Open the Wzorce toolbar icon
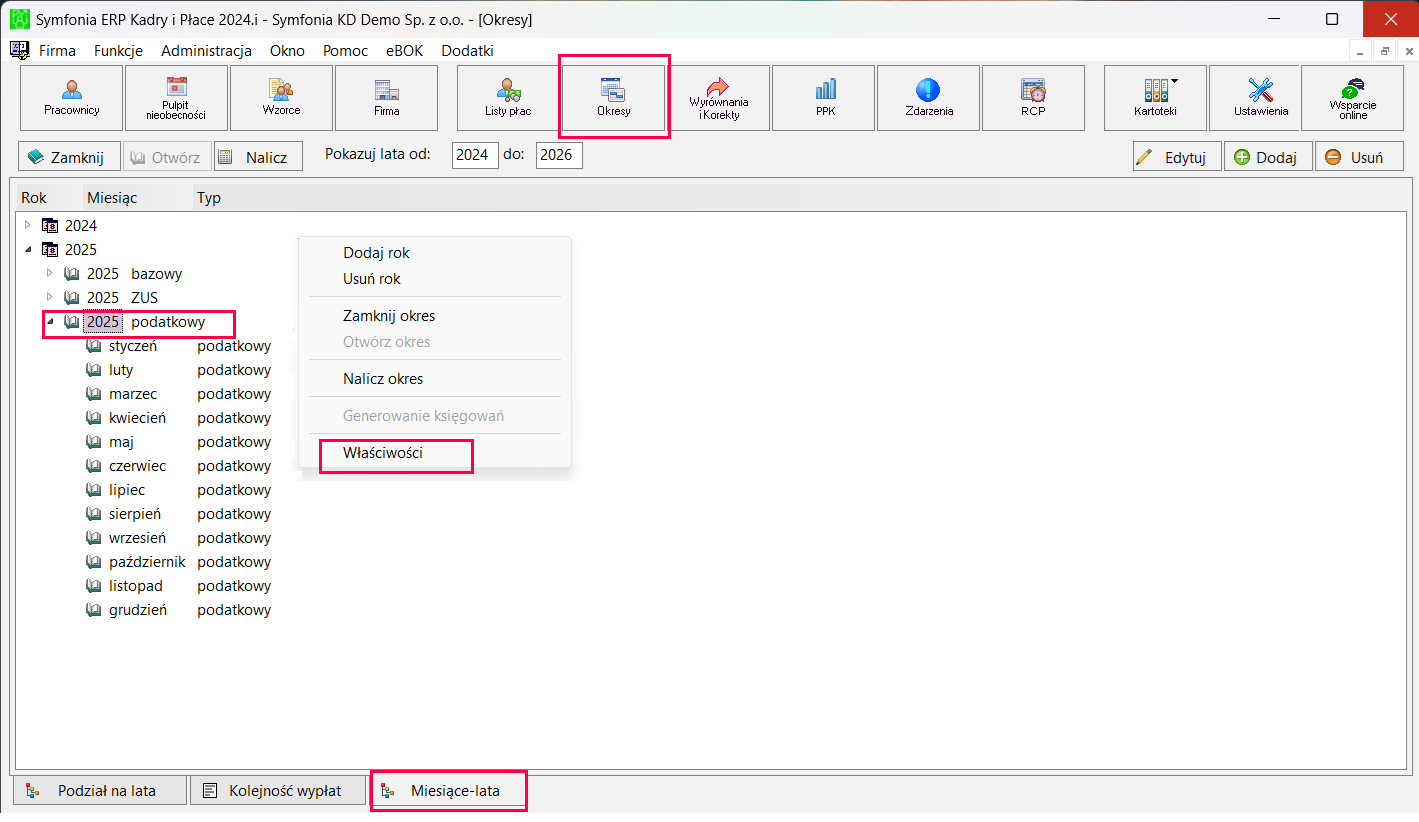 tap(281, 98)
